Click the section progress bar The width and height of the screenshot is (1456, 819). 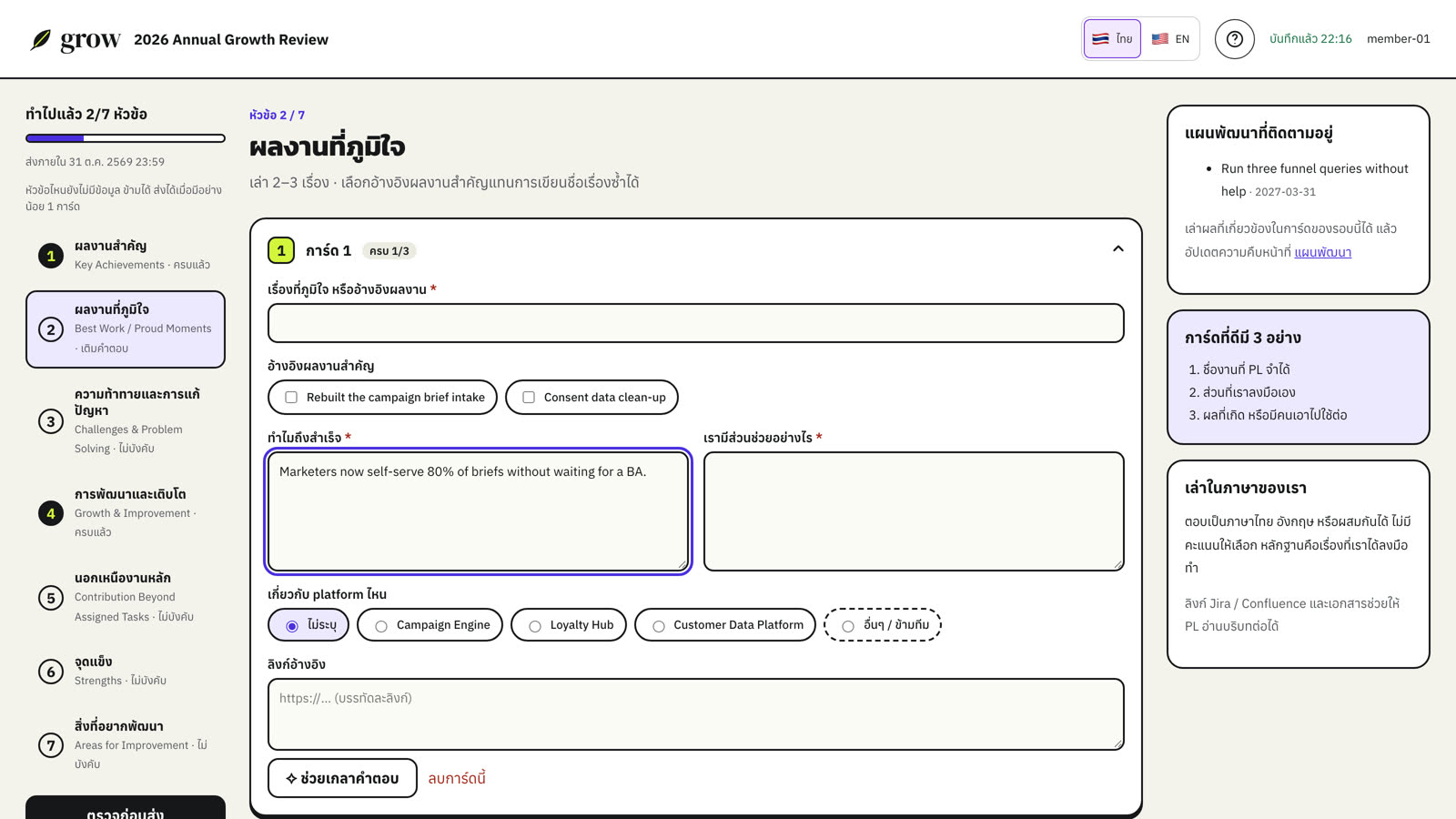point(126,138)
